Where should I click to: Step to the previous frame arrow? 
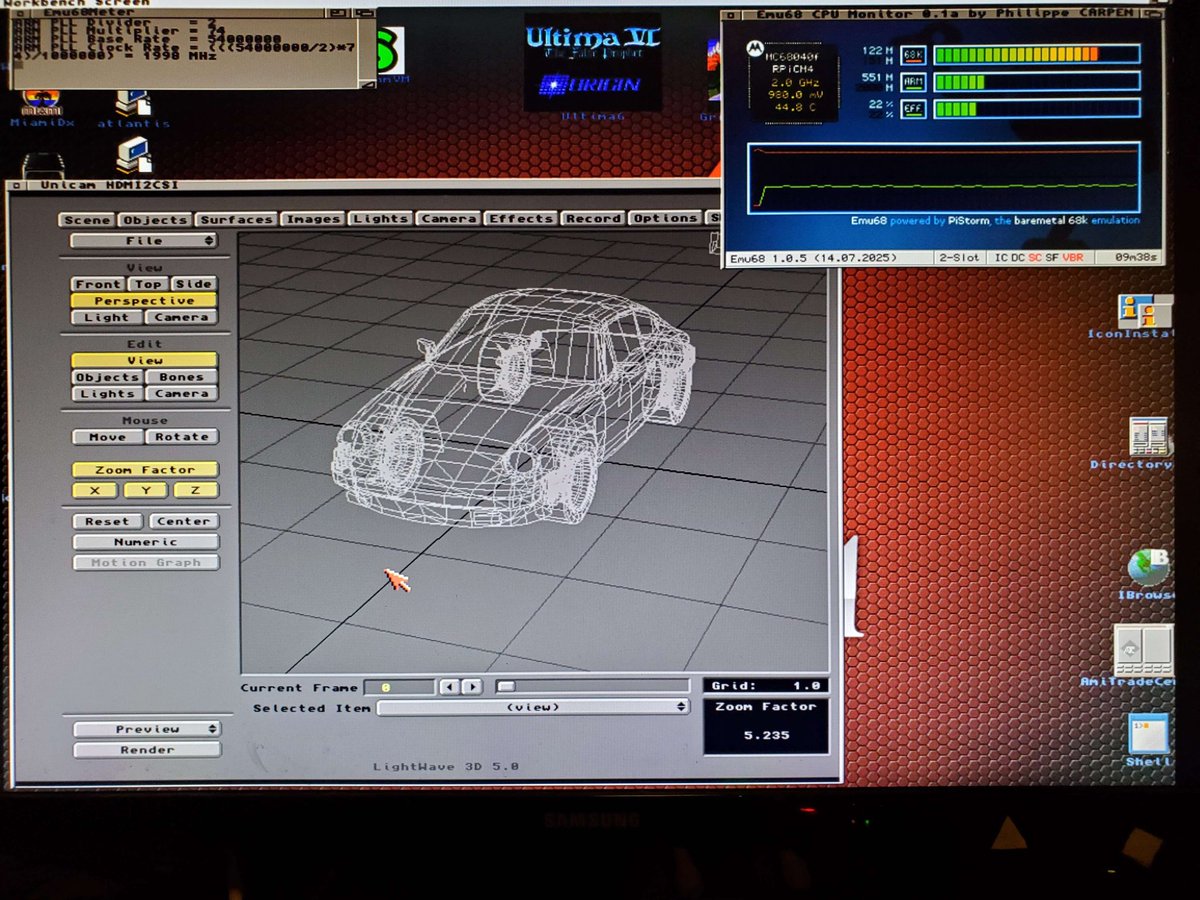tap(449, 687)
